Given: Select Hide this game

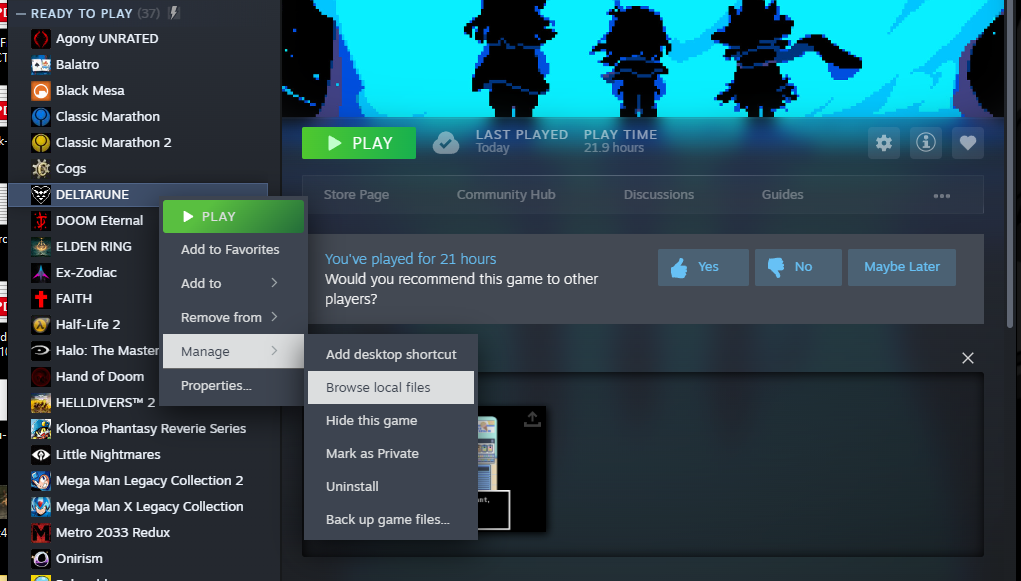Looking at the screenshot, I should [391, 421].
